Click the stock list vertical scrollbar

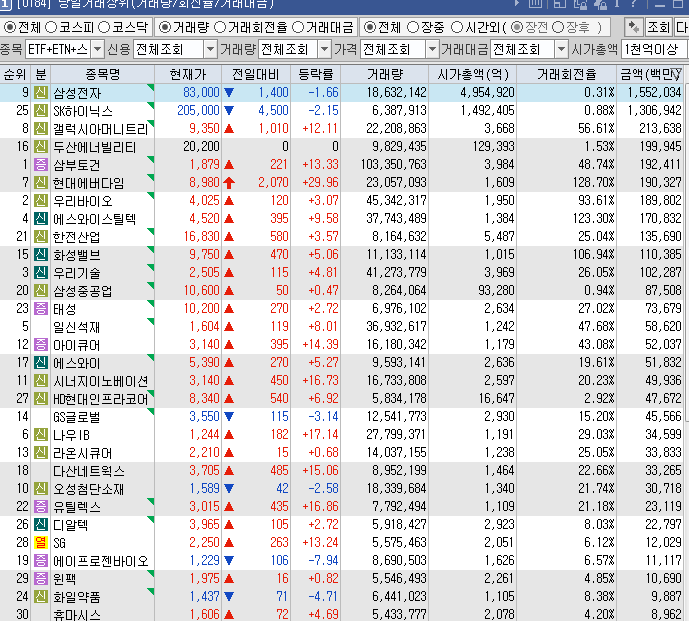pyautogui.click(x=686, y=252)
